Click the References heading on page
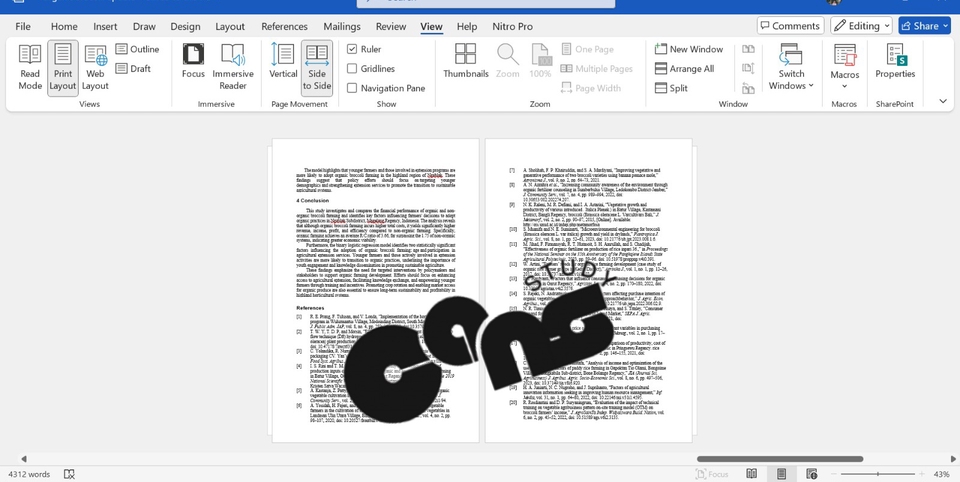The height and width of the screenshot is (482, 960). pyautogui.click(x=310, y=308)
